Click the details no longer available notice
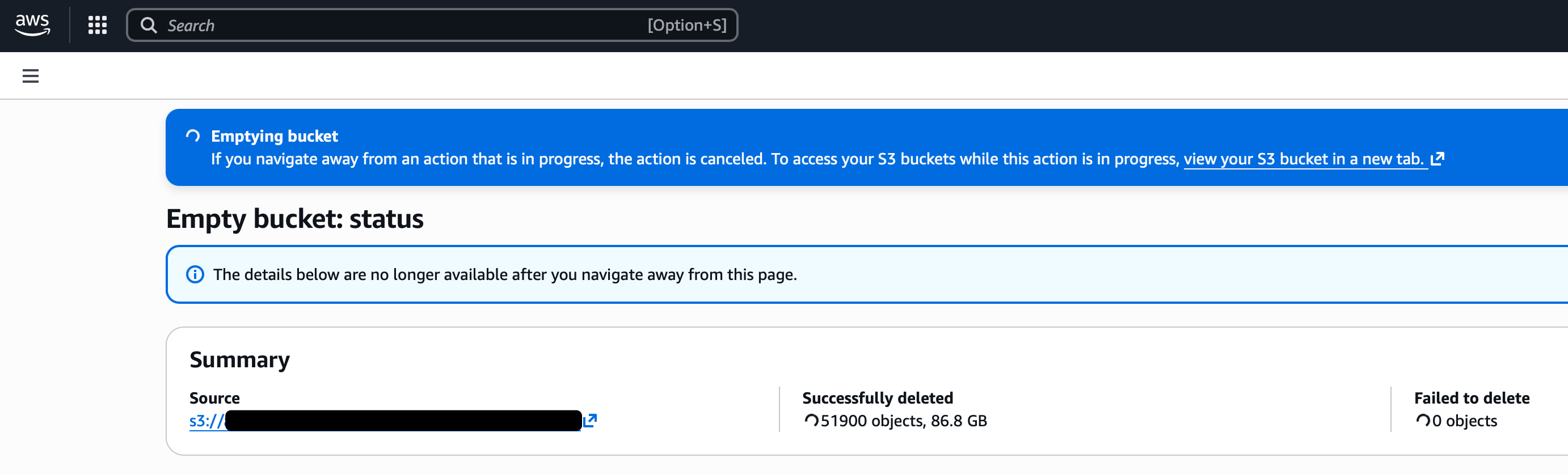 click(505, 275)
